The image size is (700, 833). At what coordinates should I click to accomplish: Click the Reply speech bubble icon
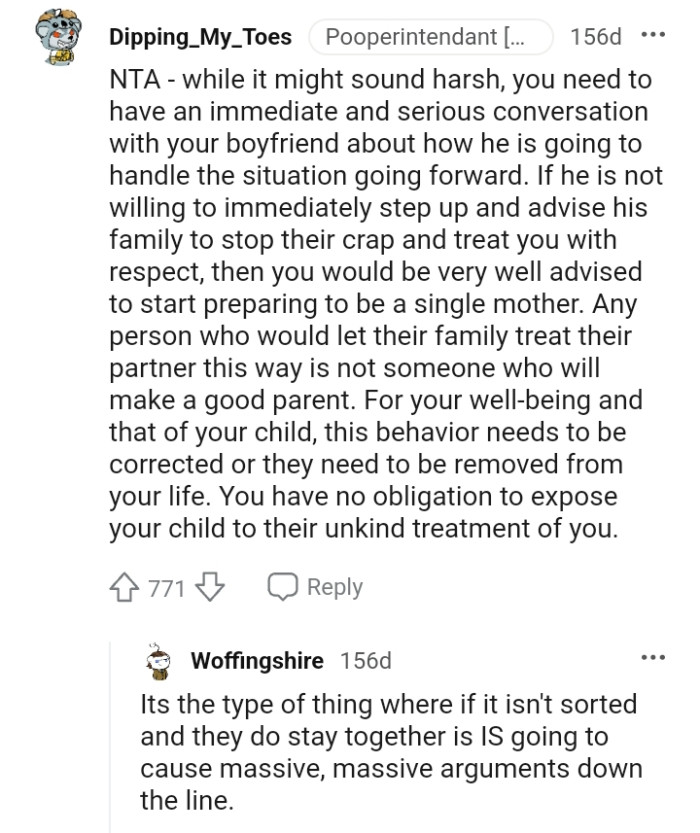pos(283,587)
